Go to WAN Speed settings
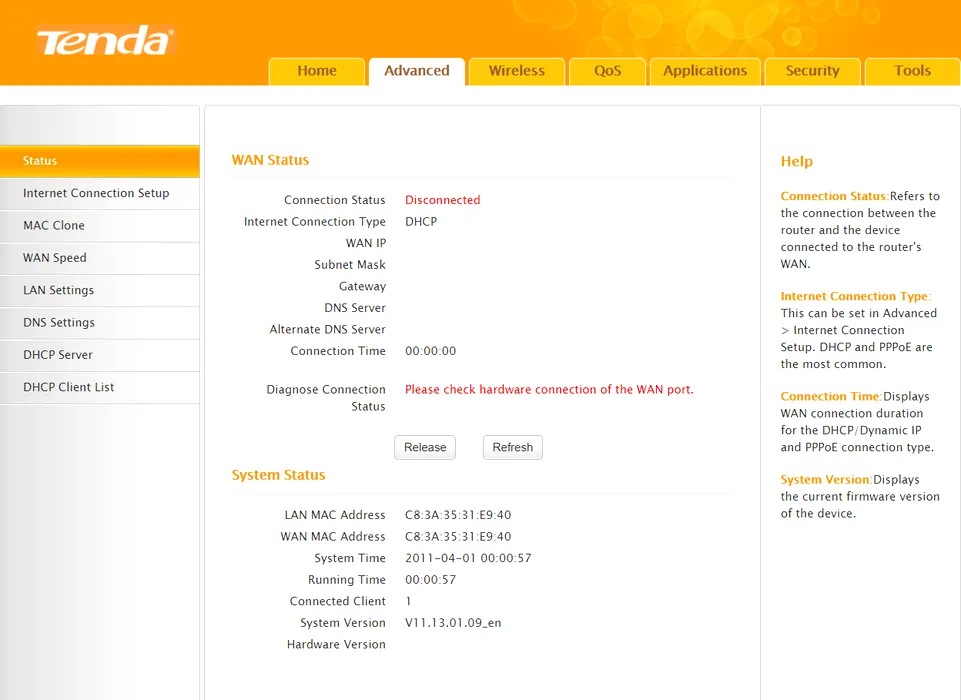 100,258
